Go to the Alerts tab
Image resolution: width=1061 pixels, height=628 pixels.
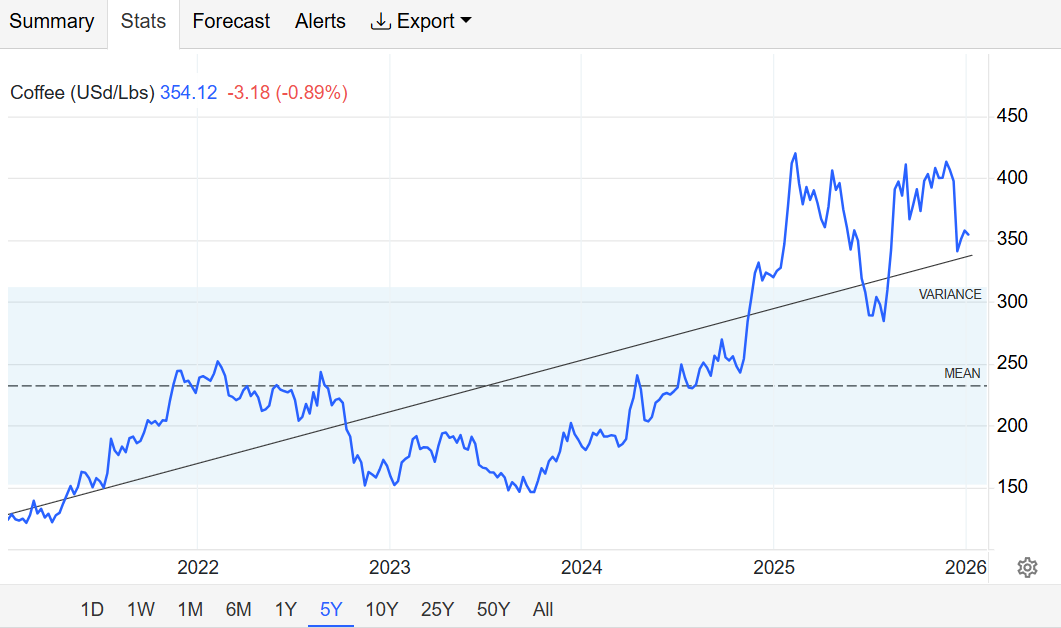(320, 22)
